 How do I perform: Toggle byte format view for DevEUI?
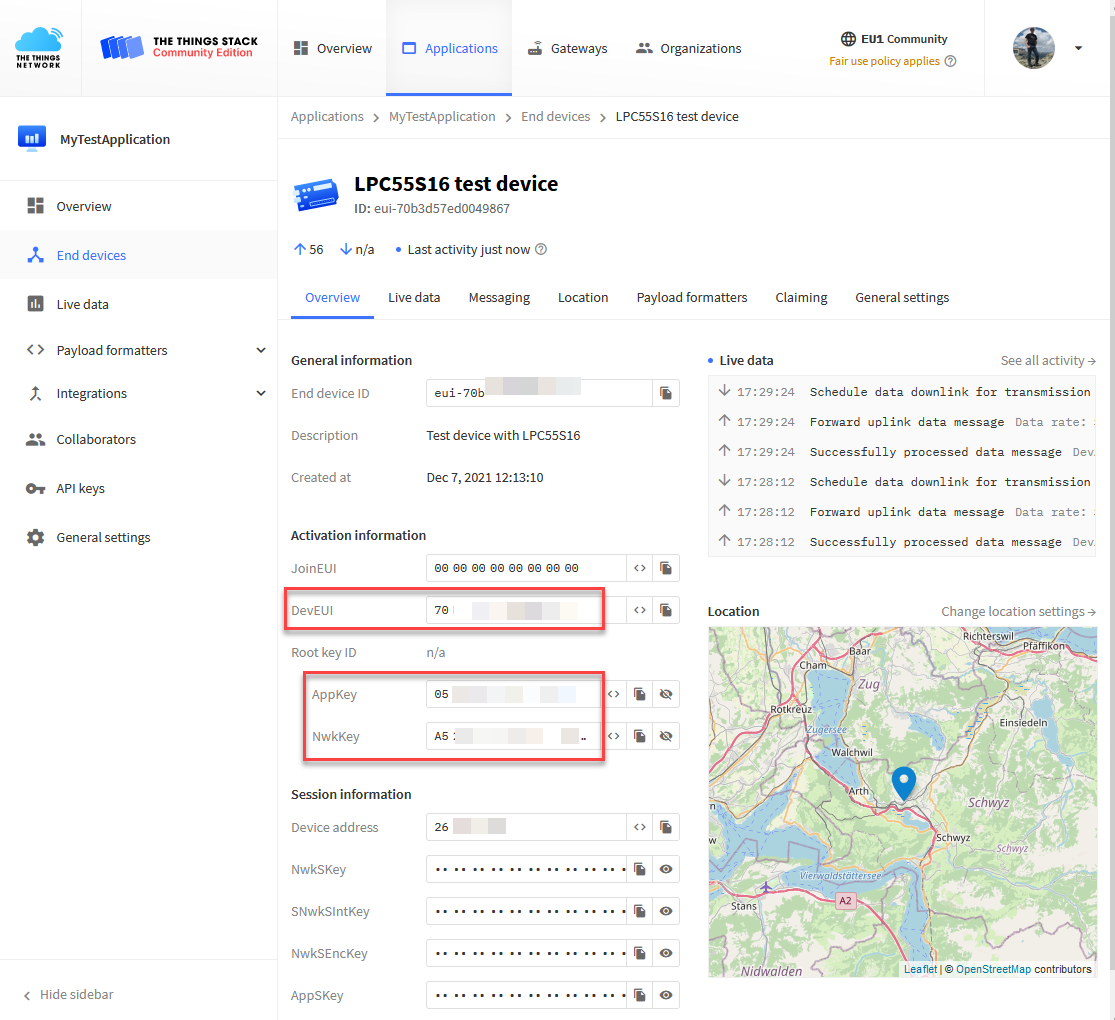[x=640, y=610]
